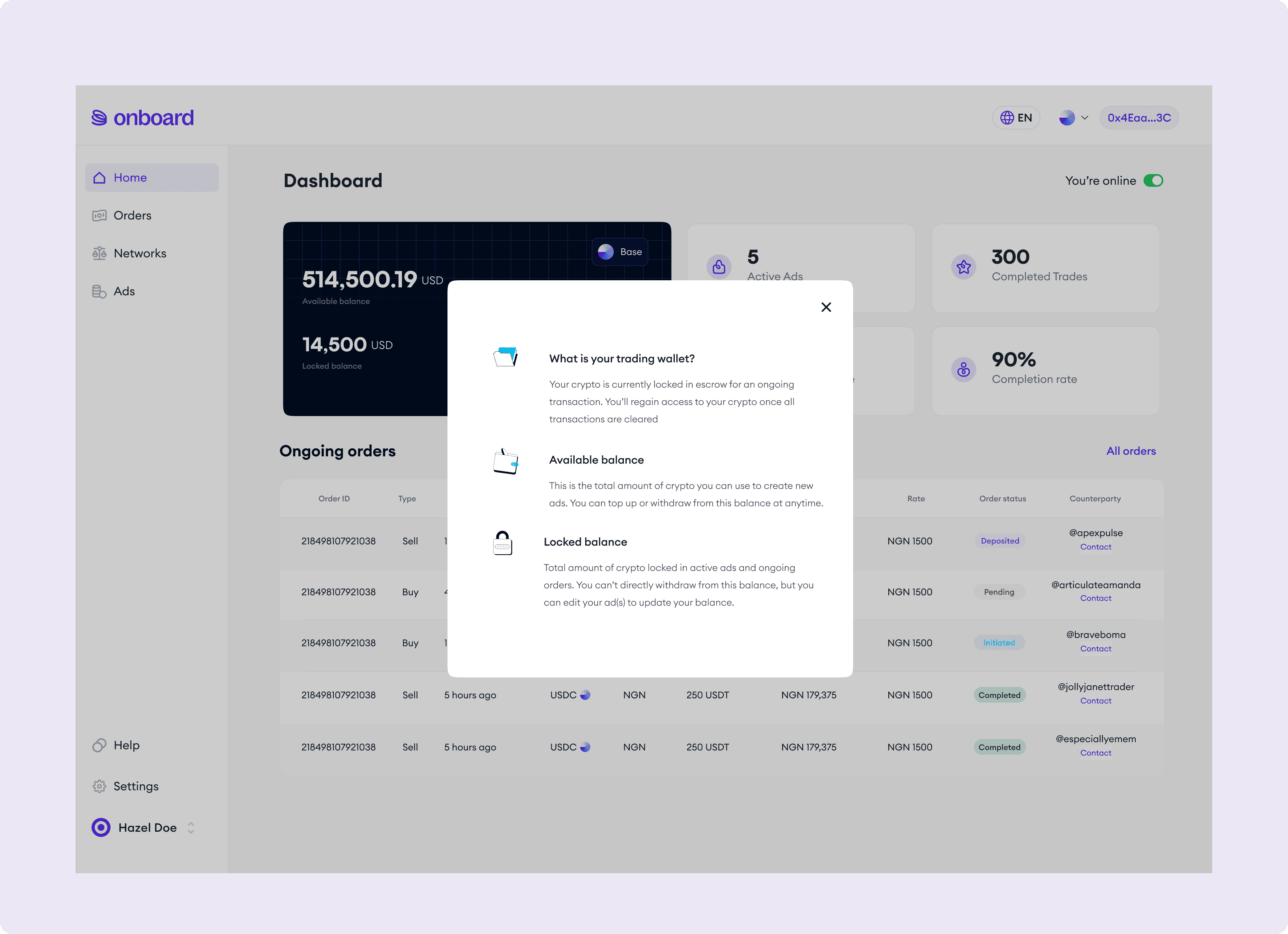Click order ID in the @apexpulse row
This screenshot has width=1288, height=934.
click(339, 542)
